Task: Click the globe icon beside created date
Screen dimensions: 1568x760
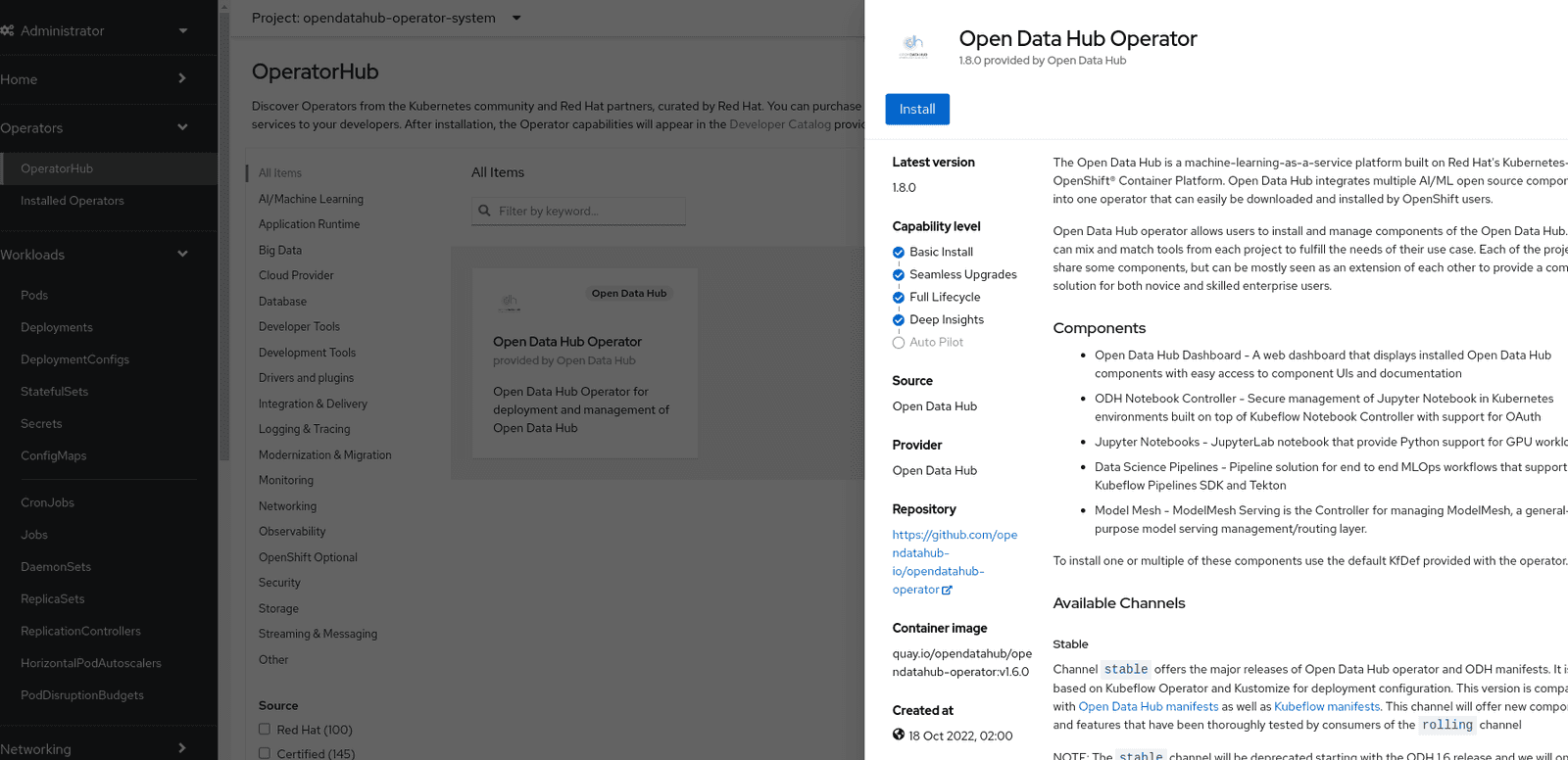Action: click(x=899, y=735)
